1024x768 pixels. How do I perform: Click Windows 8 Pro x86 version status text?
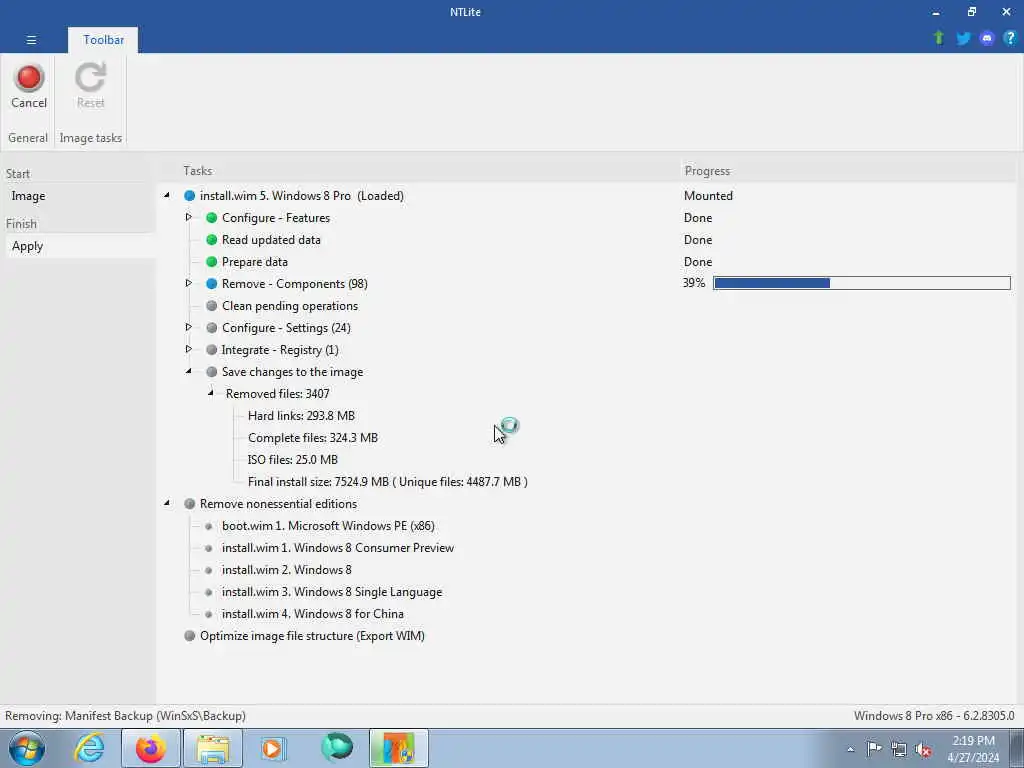point(934,716)
